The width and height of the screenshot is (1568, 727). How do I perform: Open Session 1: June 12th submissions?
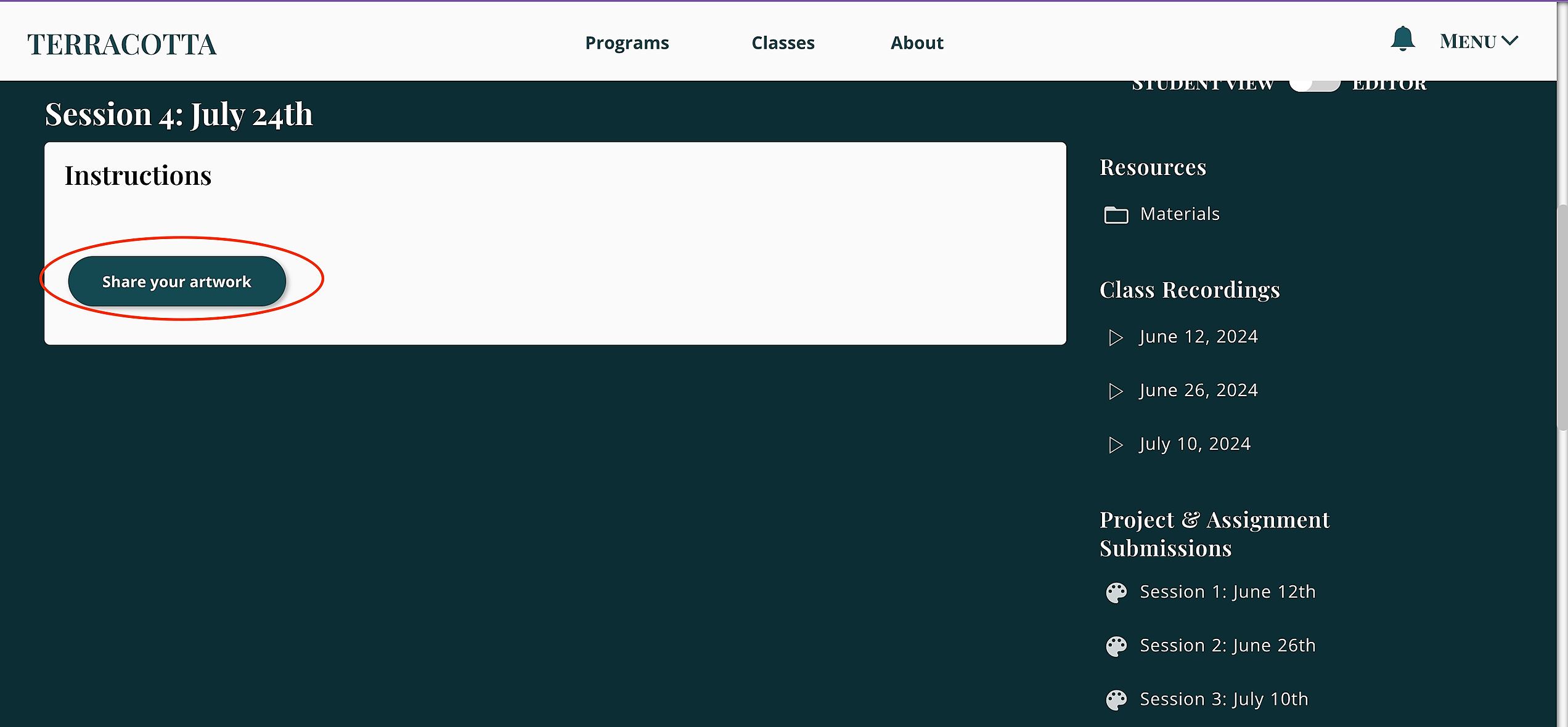point(1228,591)
